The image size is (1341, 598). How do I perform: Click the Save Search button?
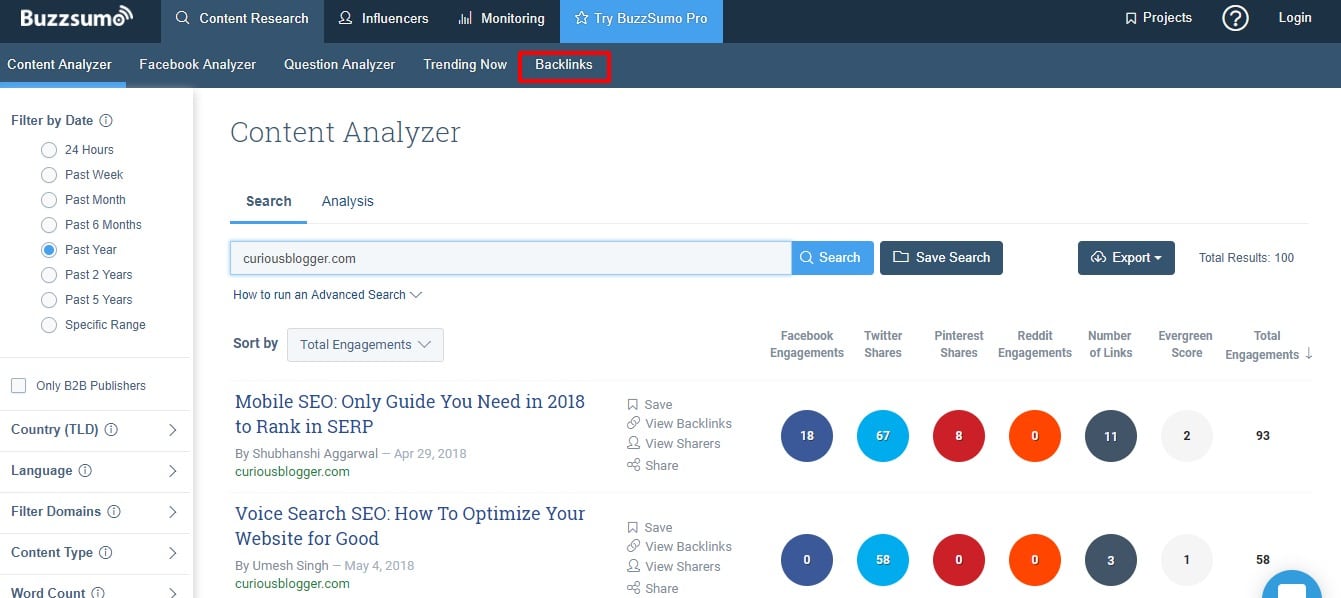tap(941, 258)
